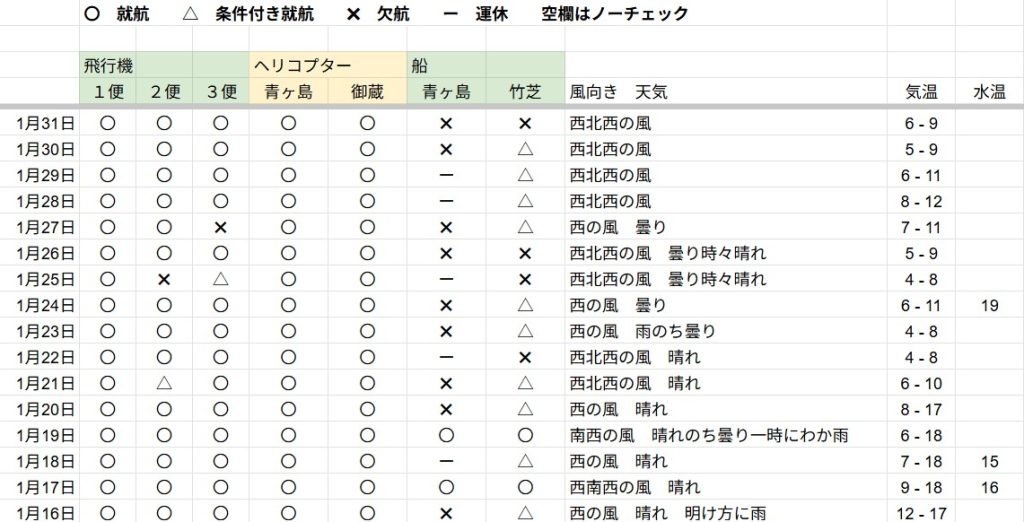Click the × mark in 3便 for 1月27日
The width and height of the screenshot is (1024, 522).
(221, 228)
